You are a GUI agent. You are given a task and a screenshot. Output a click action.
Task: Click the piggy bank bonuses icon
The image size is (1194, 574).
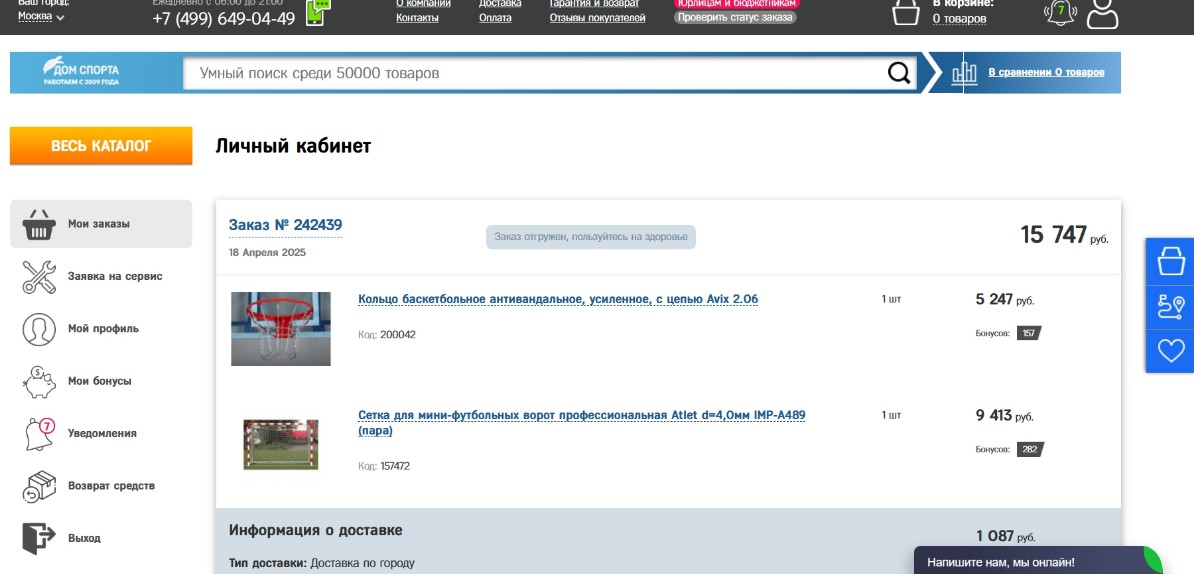39,381
